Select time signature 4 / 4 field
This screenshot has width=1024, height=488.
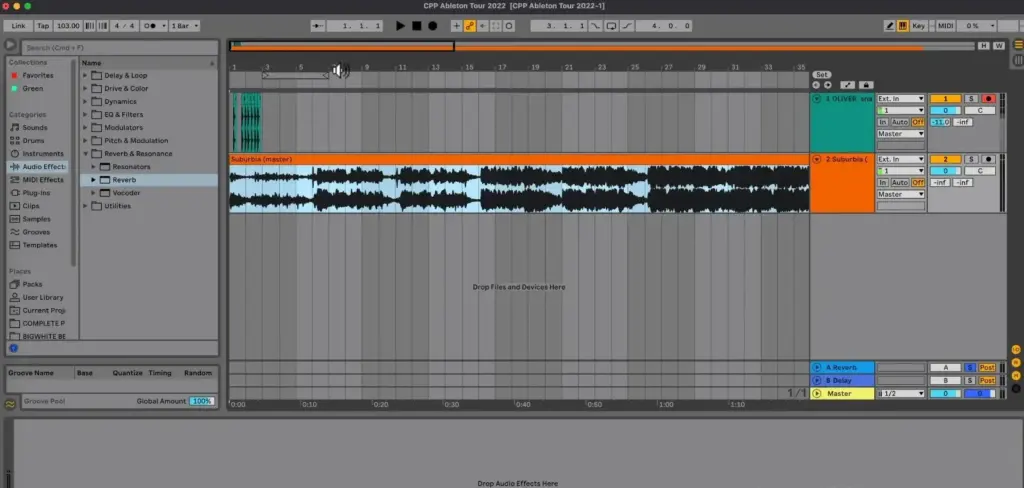pos(124,25)
